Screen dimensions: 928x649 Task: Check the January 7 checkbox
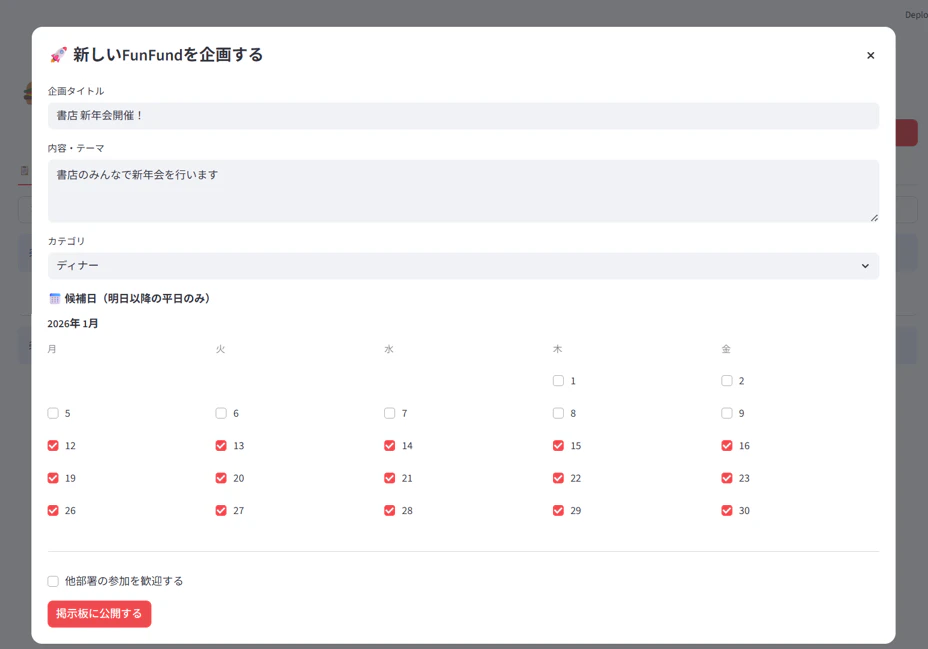(389, 413)
